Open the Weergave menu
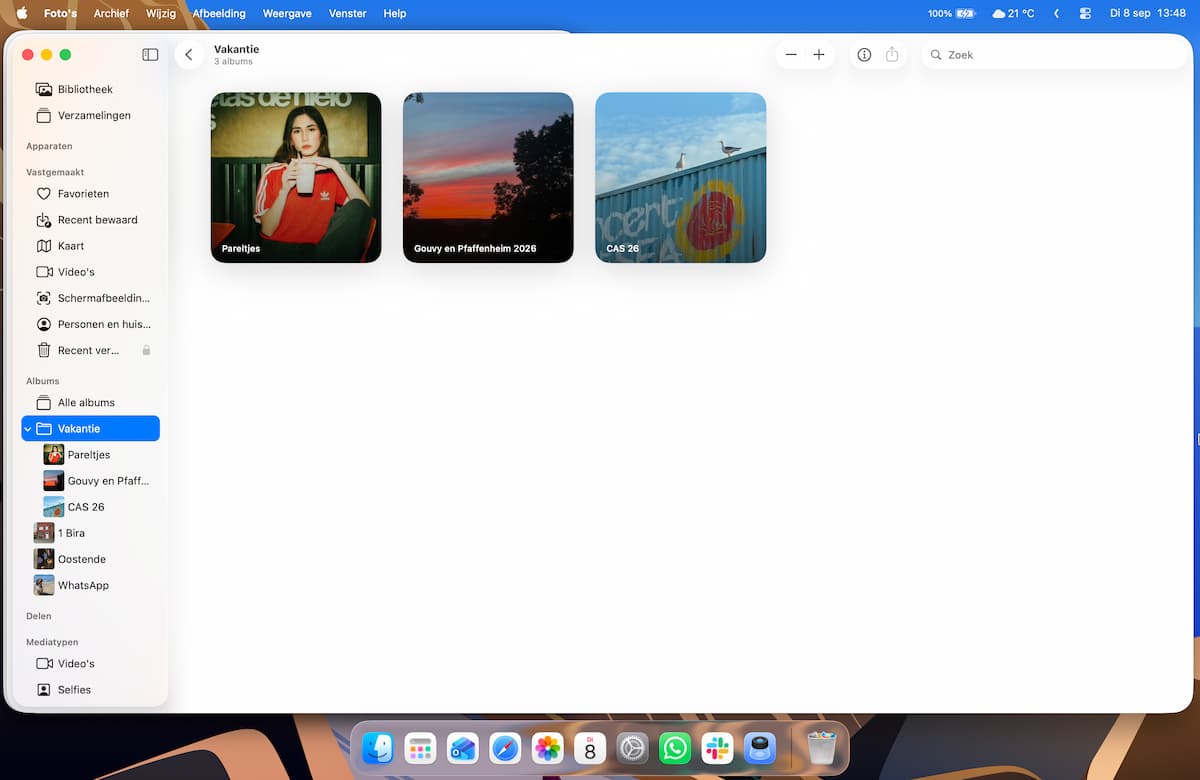This screenshot has width=1200, height=780. click(x=286, y=13)
